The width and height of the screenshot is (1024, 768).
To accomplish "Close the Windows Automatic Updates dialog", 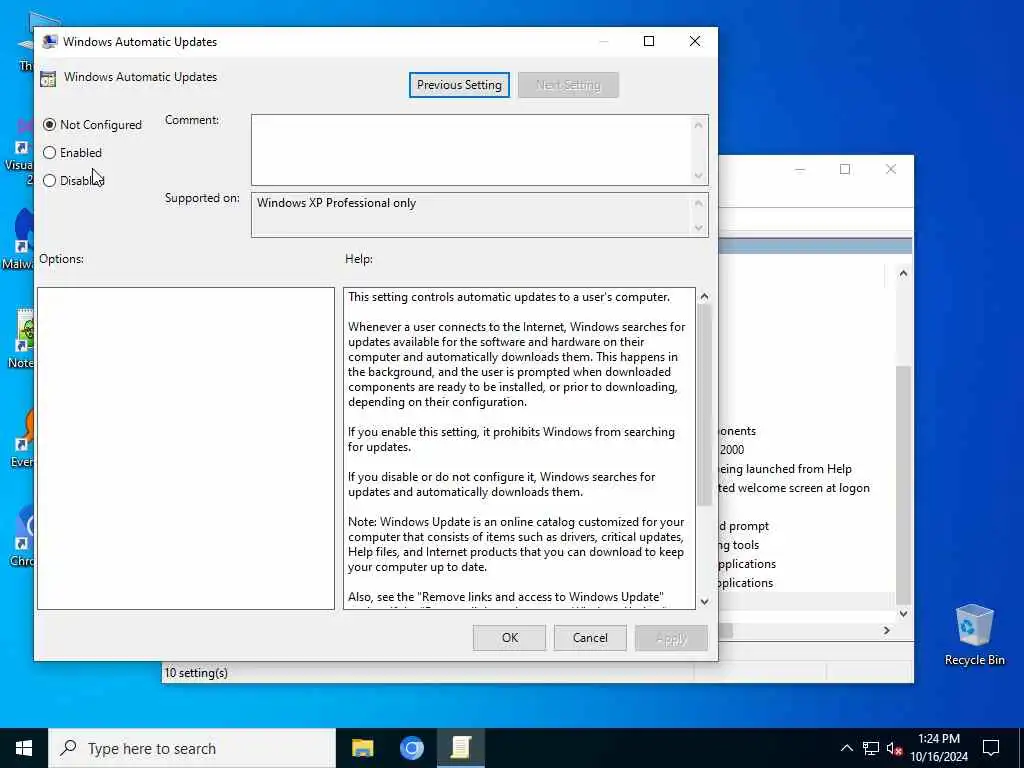I will pos(695,41).
